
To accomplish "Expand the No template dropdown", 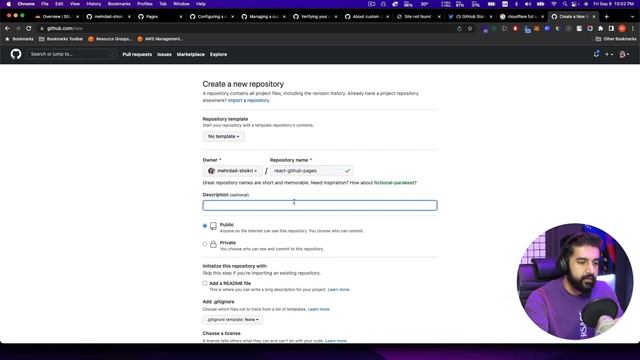I will click(224, 136).
